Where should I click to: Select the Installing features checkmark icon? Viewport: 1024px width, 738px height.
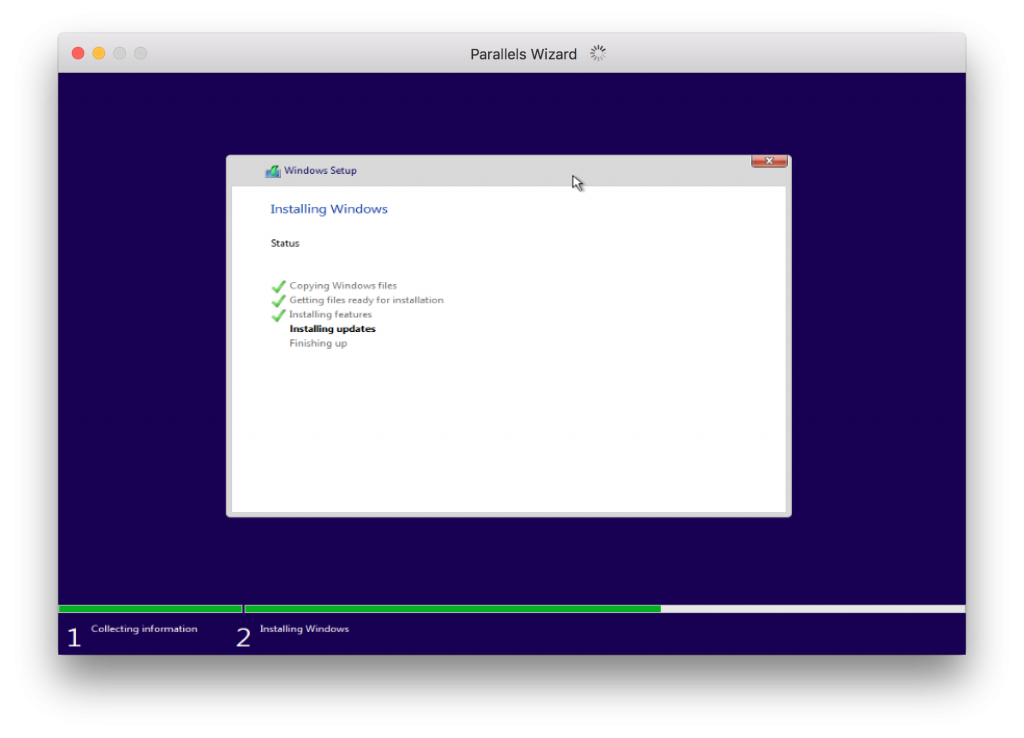pyautogui.click(x=279, y=314)
